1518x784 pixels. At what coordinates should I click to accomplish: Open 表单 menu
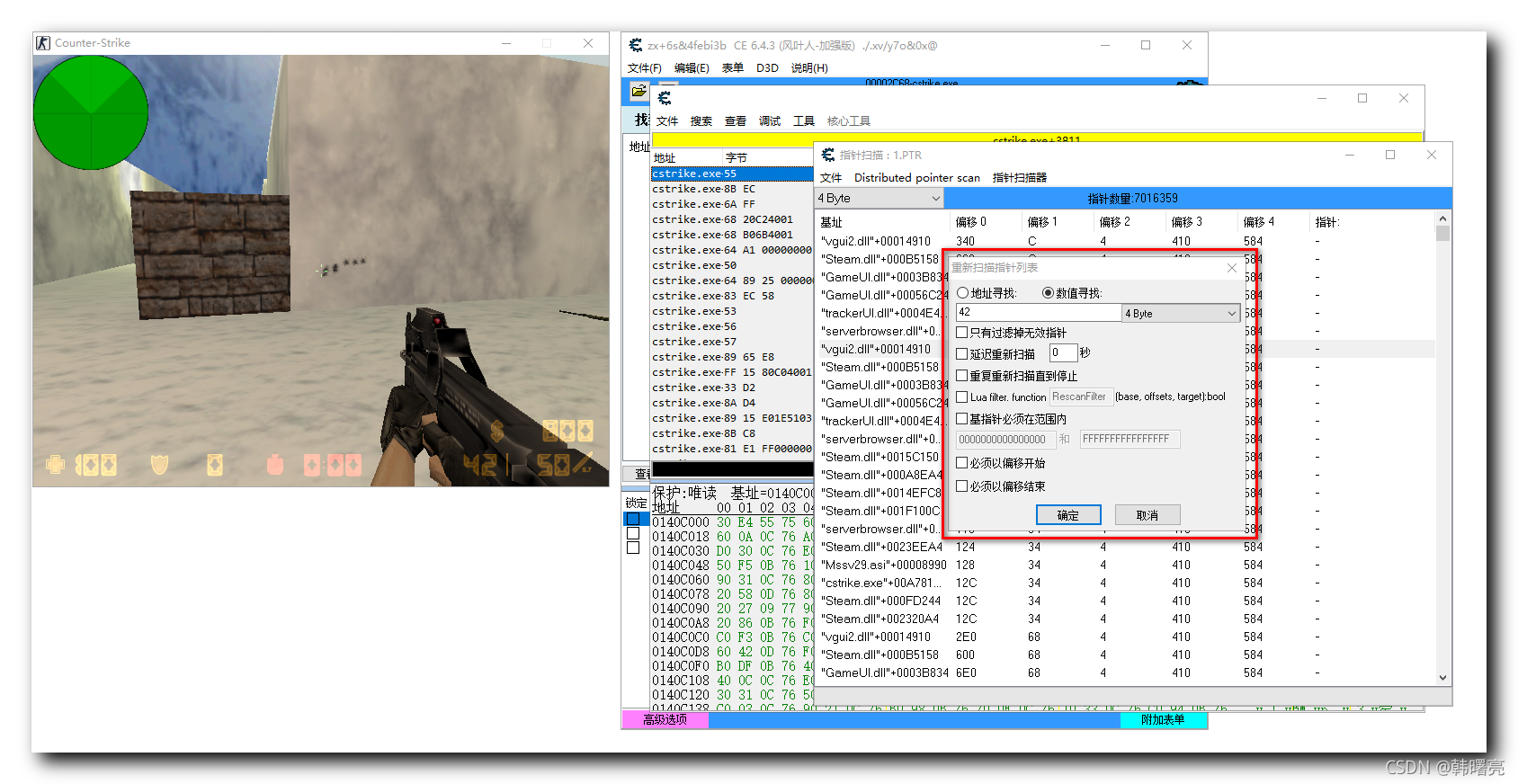coord(732,68)
